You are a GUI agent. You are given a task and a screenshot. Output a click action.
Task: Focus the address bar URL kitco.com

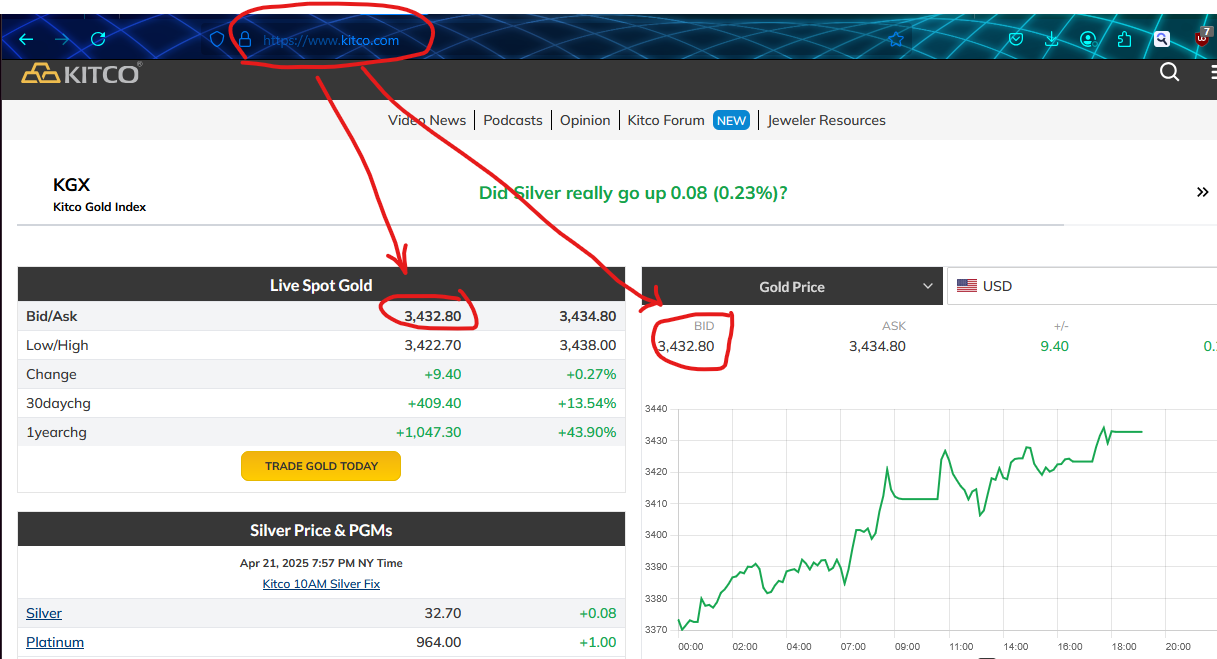coord(331,40)
